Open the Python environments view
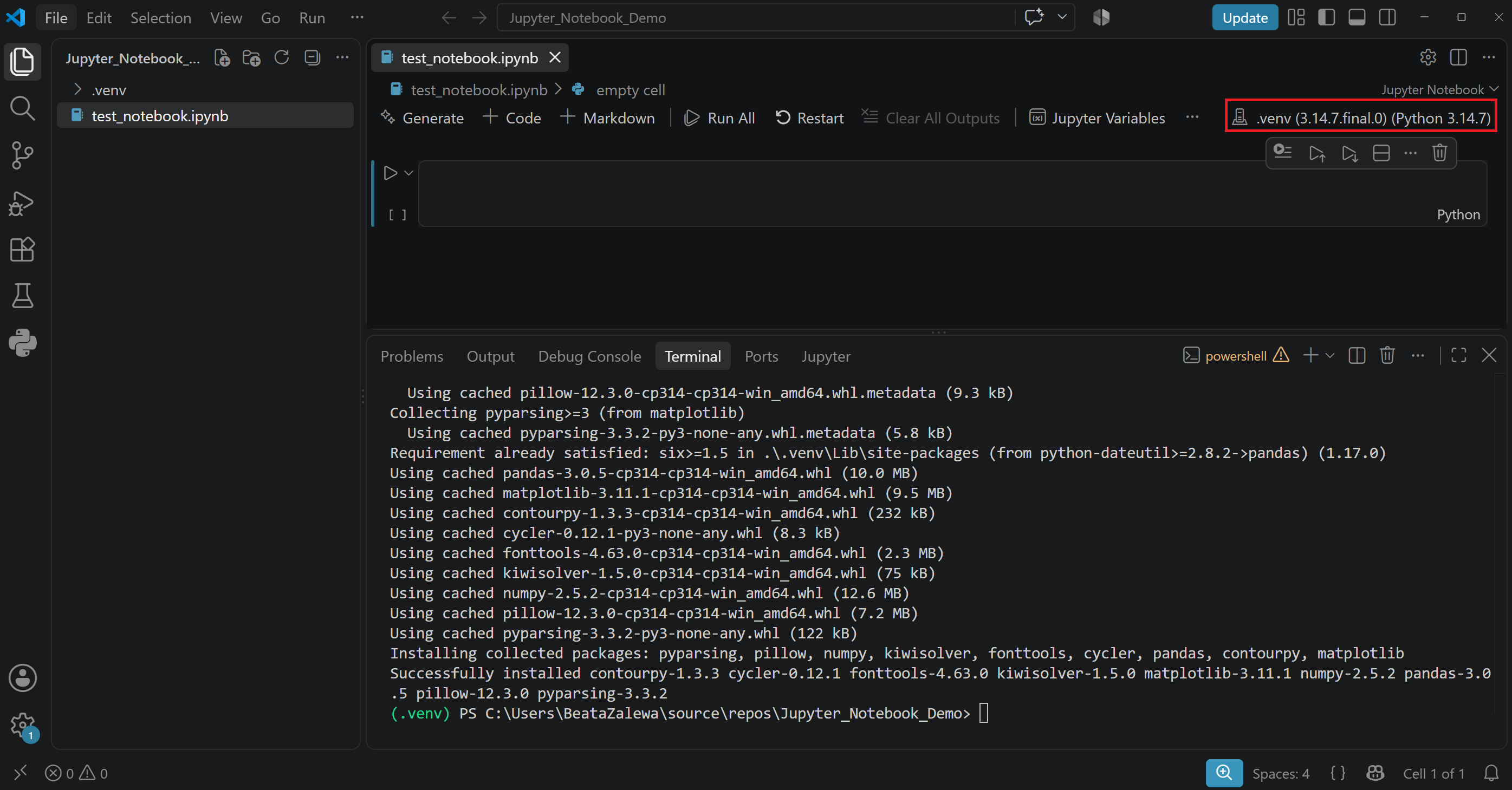 pyautogui.click(x=22, y=343)
